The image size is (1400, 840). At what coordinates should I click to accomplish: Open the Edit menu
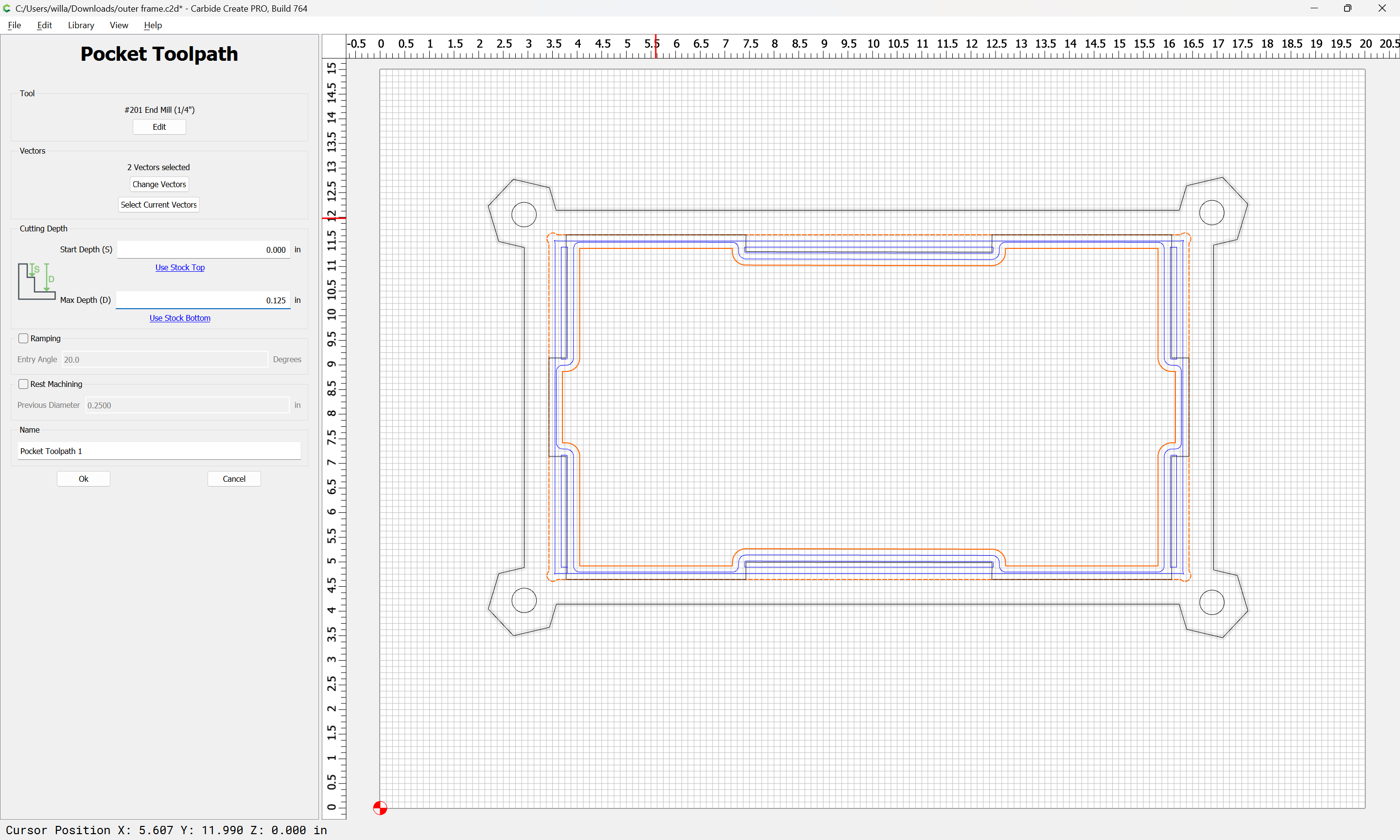click(x=44, y=25)
